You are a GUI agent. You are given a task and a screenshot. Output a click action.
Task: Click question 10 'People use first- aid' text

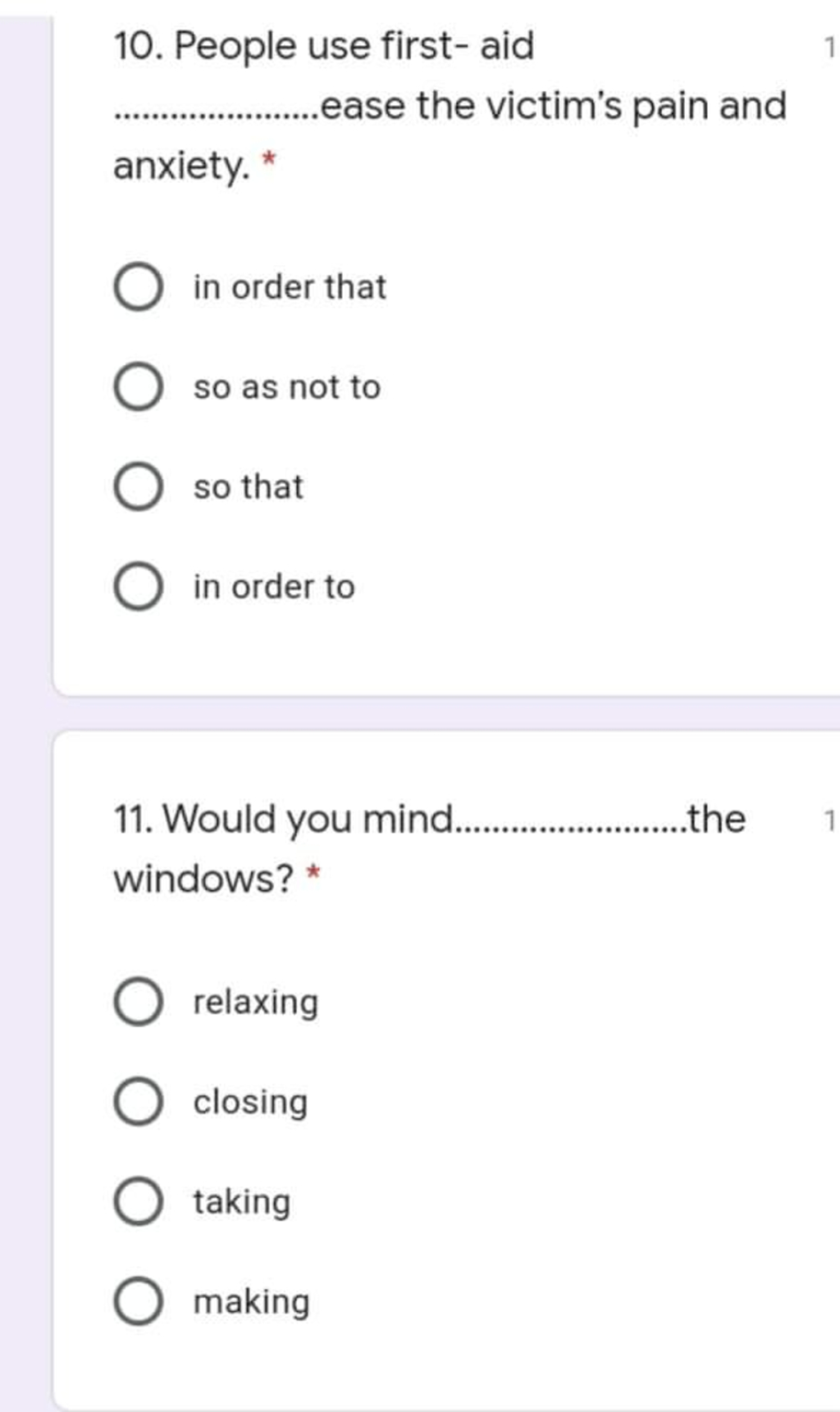[x=324, y=46]
